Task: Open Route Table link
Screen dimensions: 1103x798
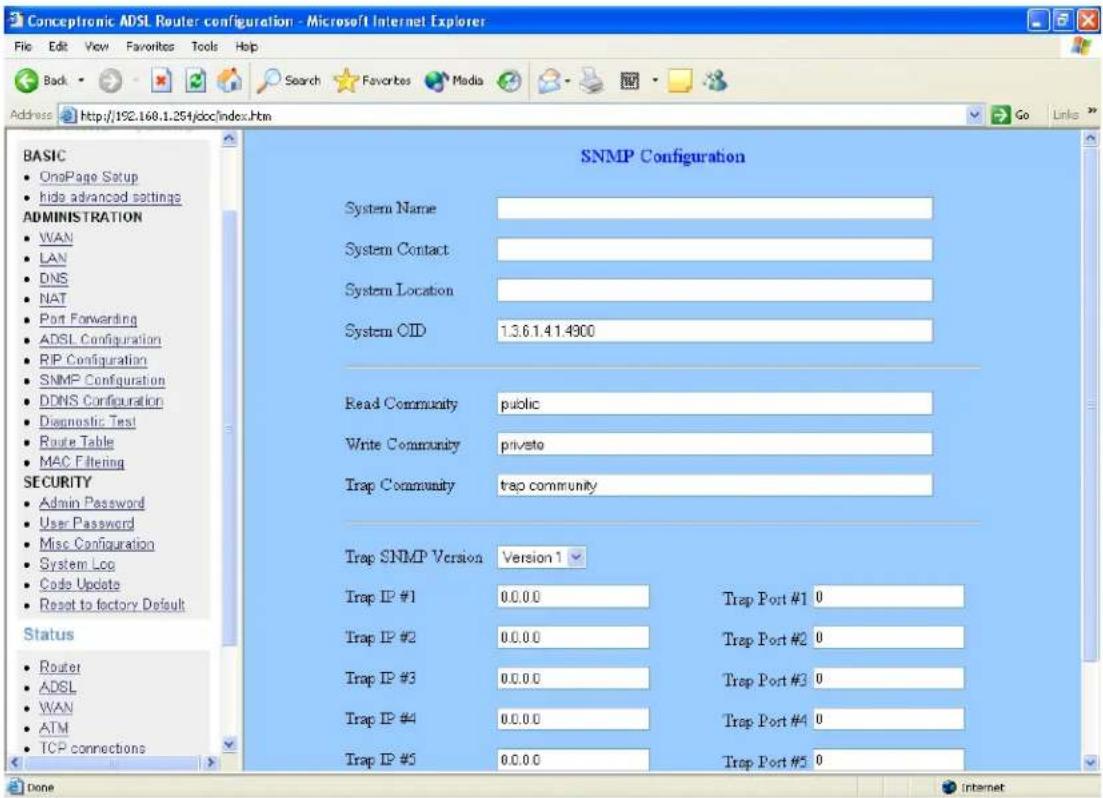Action: click(x=77, y=442)
